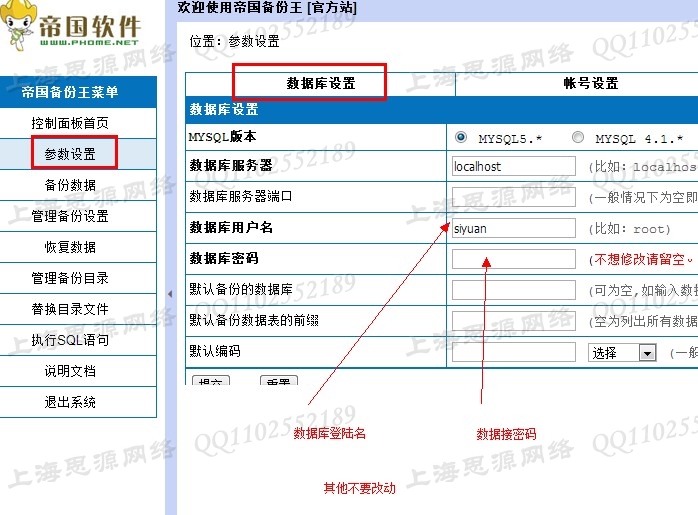Open the 选择 encoding dropdown
The image size is (698, 515).
click(622, 353)
